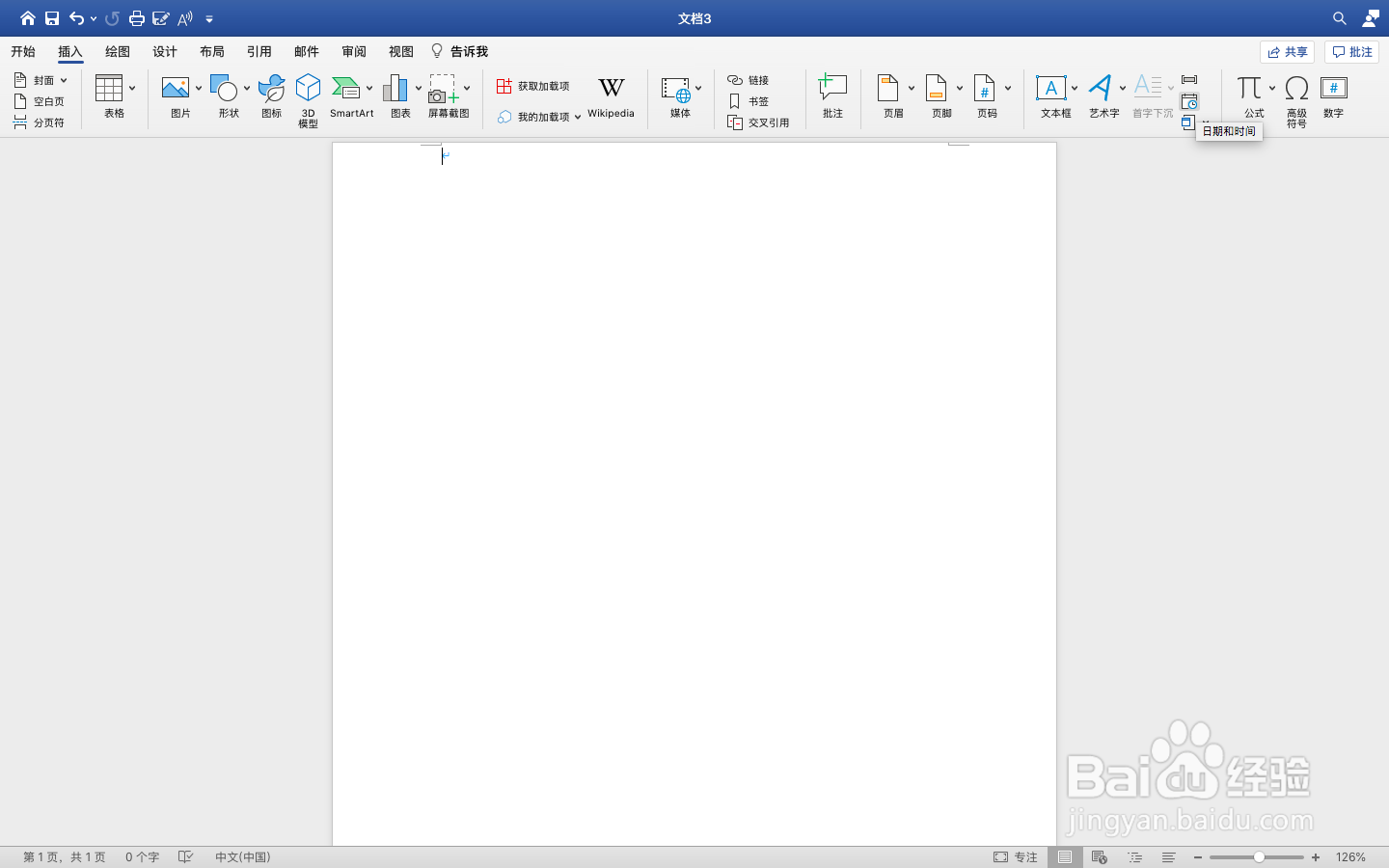Open the 形状 dropdown arrow

[247, 89]
